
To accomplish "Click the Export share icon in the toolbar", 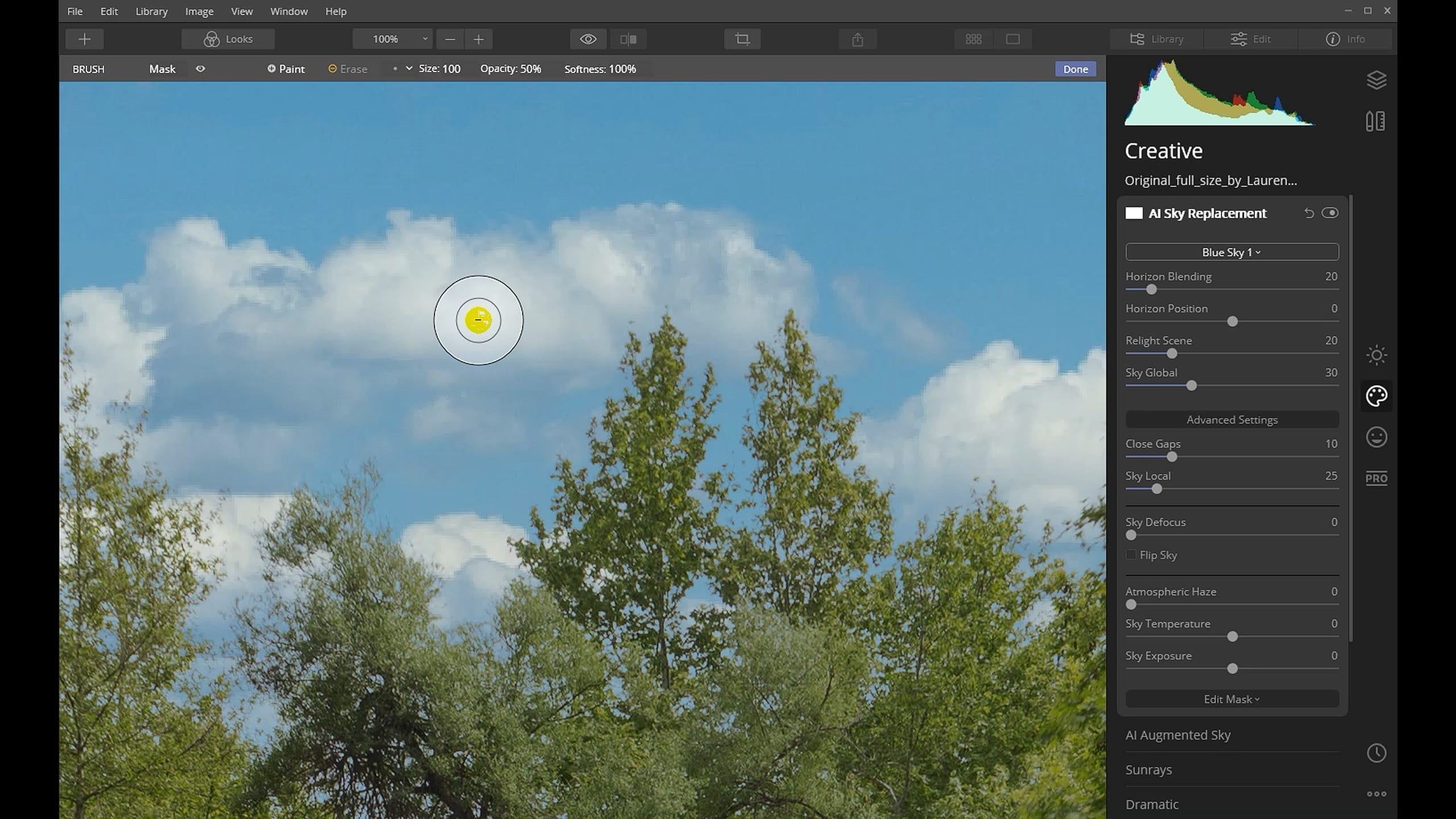I will click(857, 39).
